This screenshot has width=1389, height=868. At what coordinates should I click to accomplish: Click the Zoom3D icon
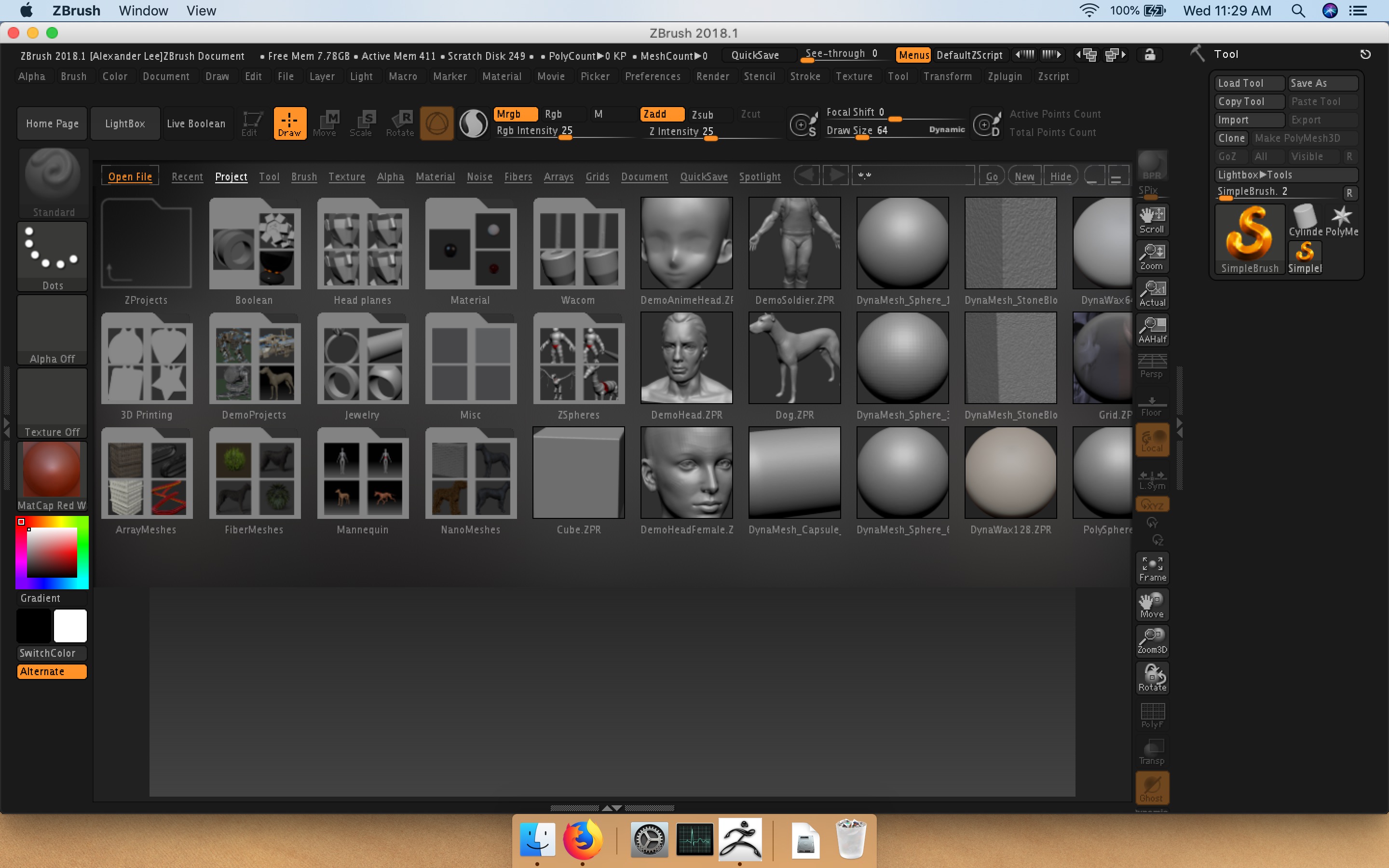[1152, 641]
